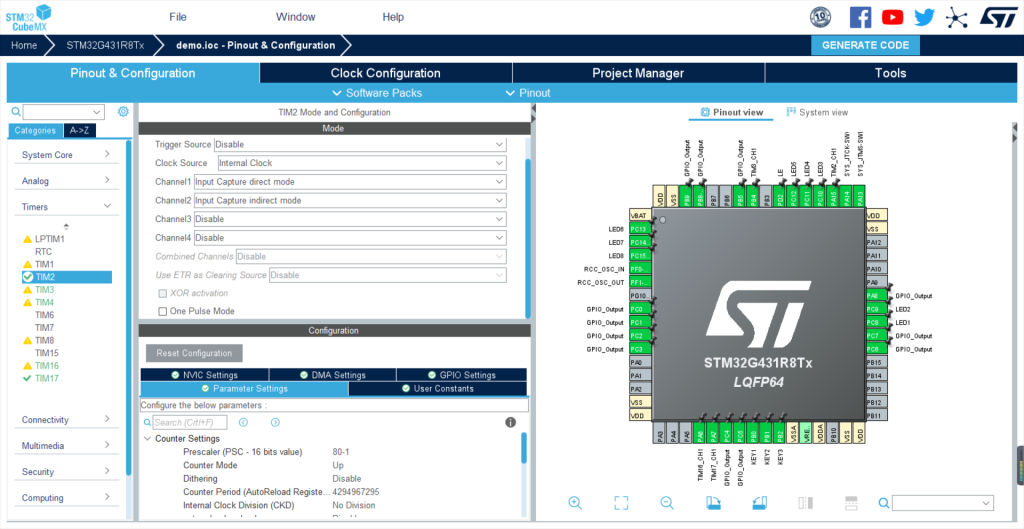
Task: Enable One Pulse Mode checkbox
Action: click(163, 311)
